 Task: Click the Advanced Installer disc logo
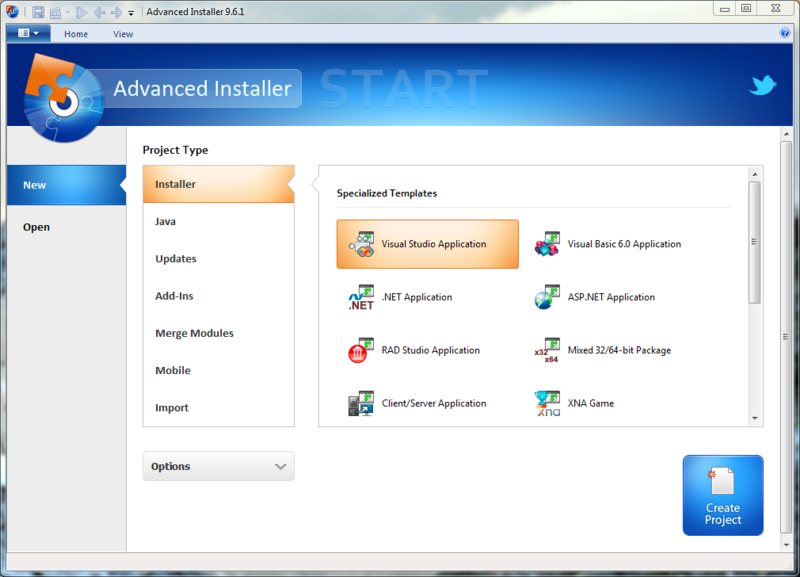coord(62,100)
